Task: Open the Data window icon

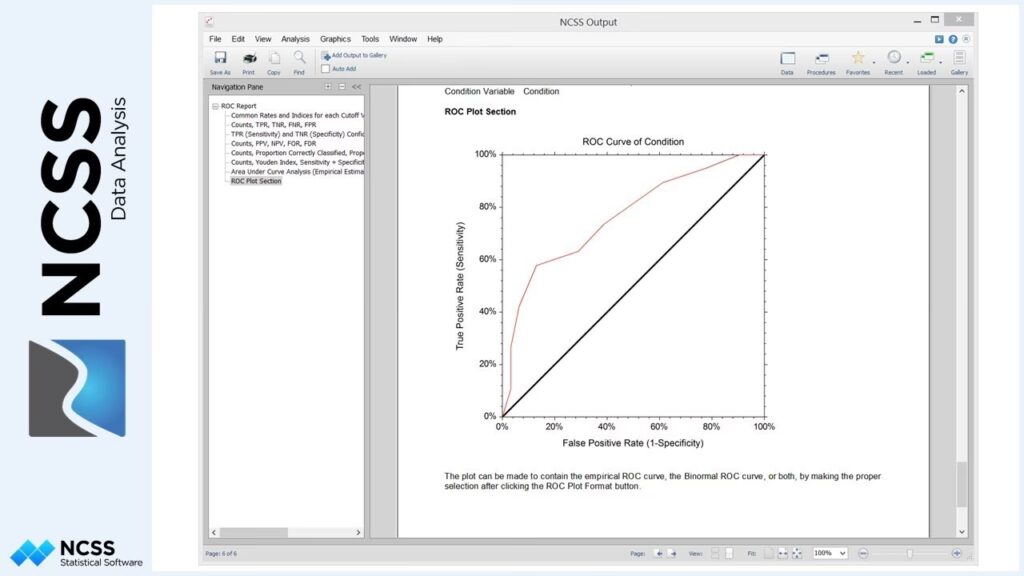Action: point(787,59)
